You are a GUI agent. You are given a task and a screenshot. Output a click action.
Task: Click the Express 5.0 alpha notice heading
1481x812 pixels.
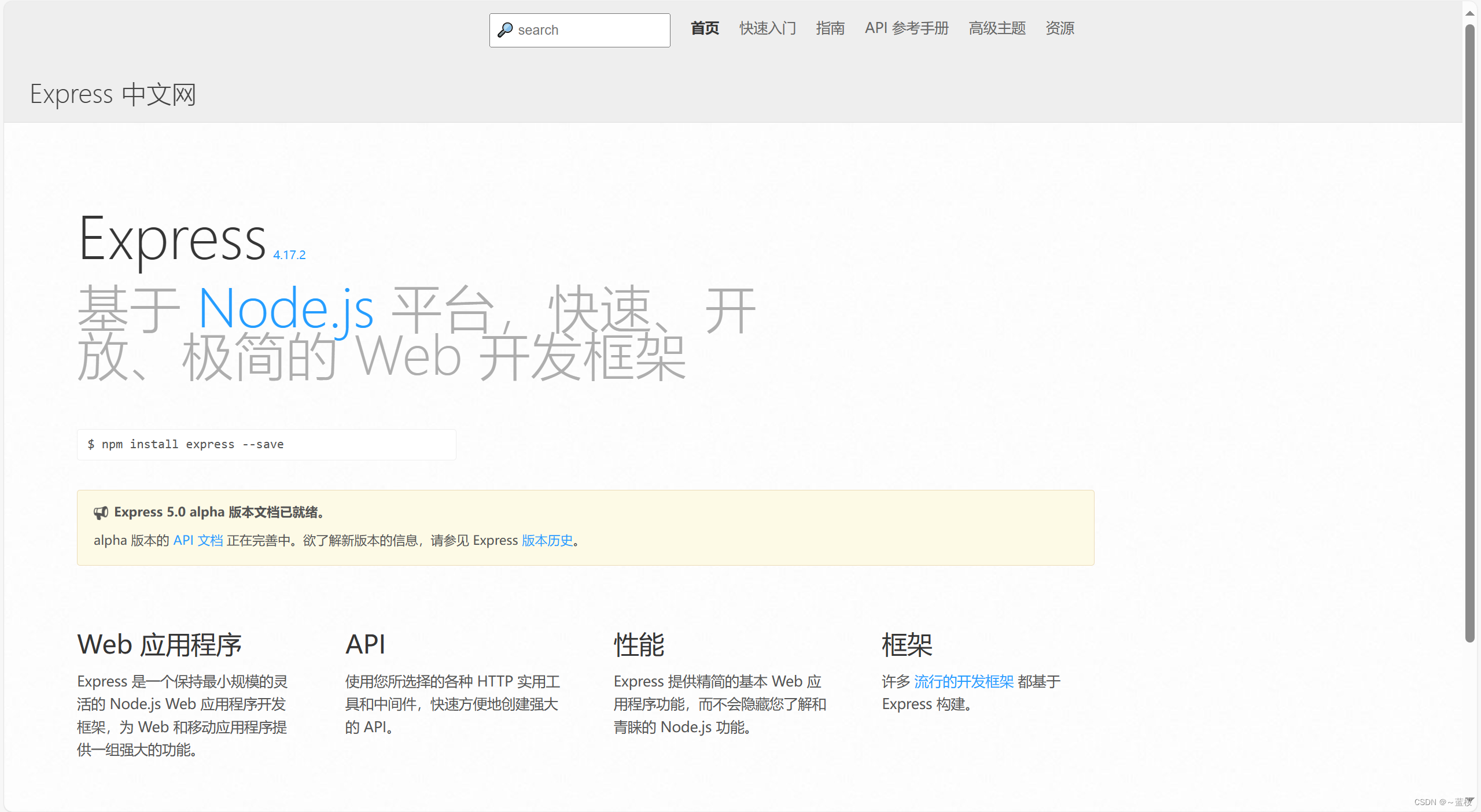[219, 512]
